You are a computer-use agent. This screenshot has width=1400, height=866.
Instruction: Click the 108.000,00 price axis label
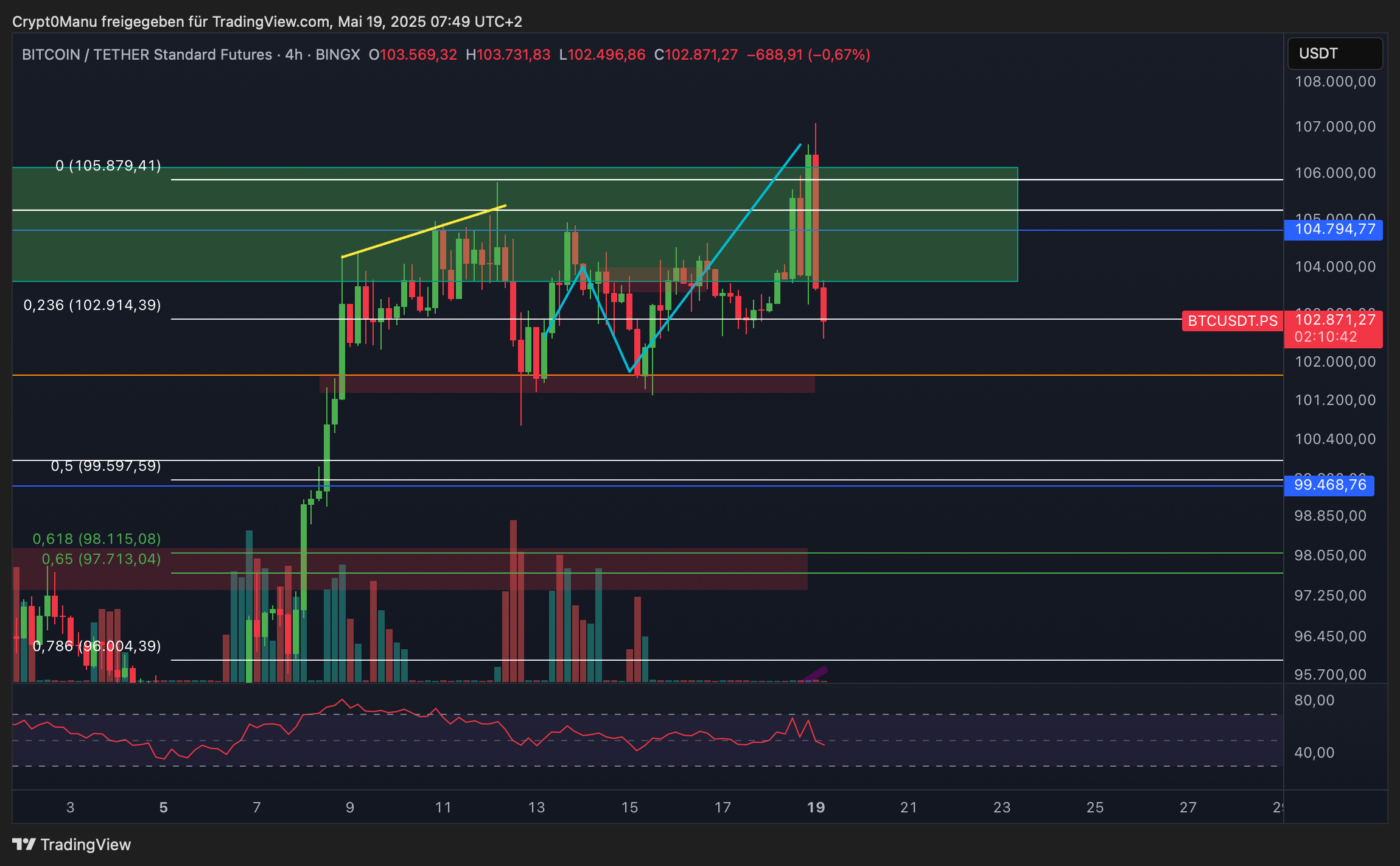tap(1335, 82)
